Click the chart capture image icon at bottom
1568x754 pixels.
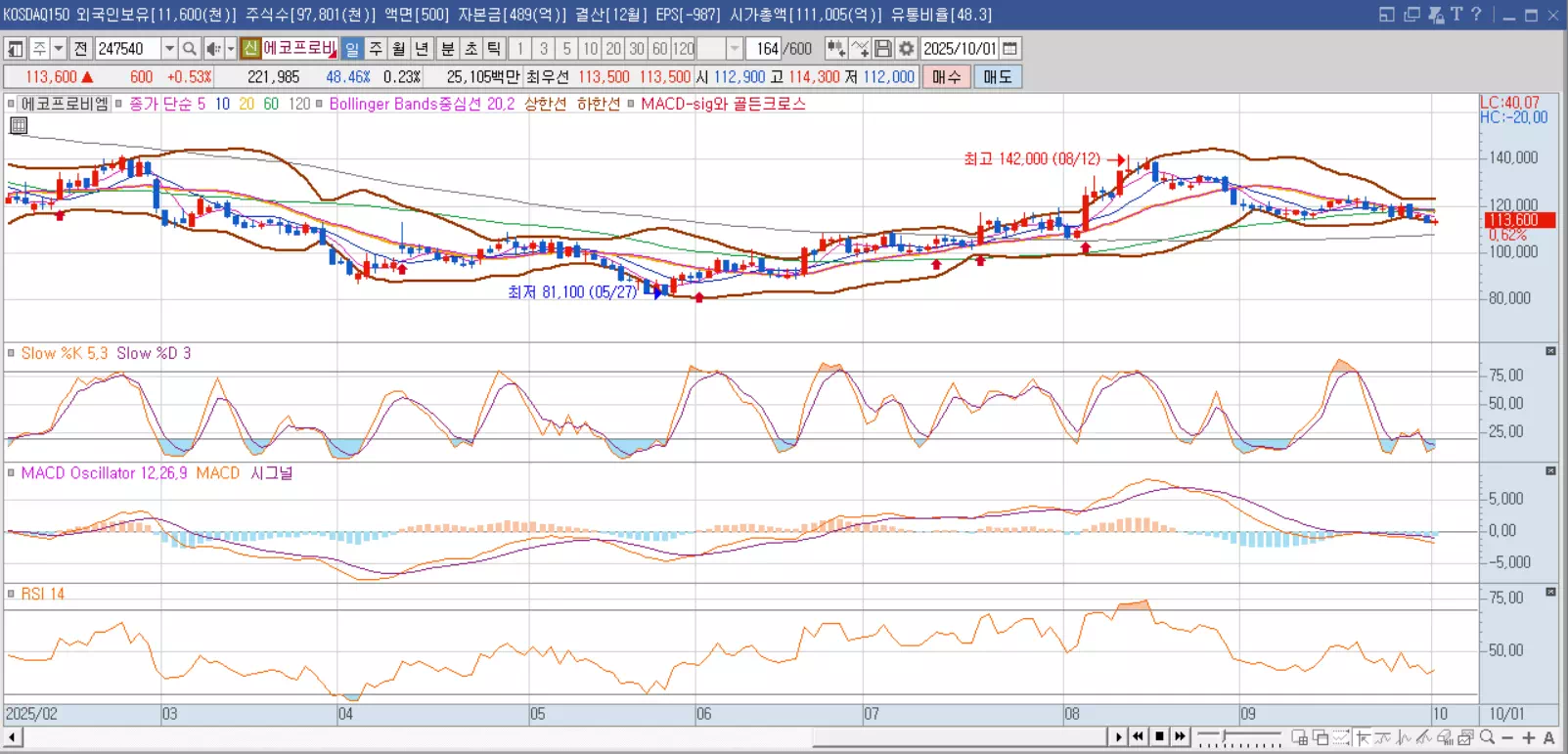pos(1465,737)
